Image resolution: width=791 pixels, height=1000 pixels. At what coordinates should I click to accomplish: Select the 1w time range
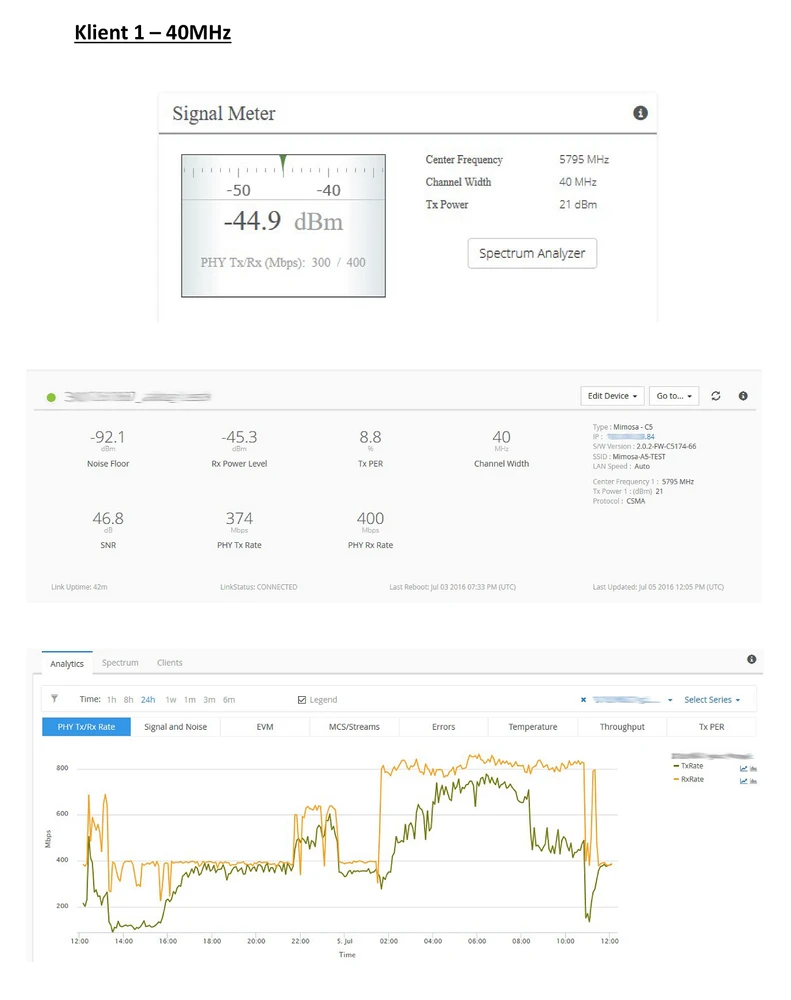(171, 700)
